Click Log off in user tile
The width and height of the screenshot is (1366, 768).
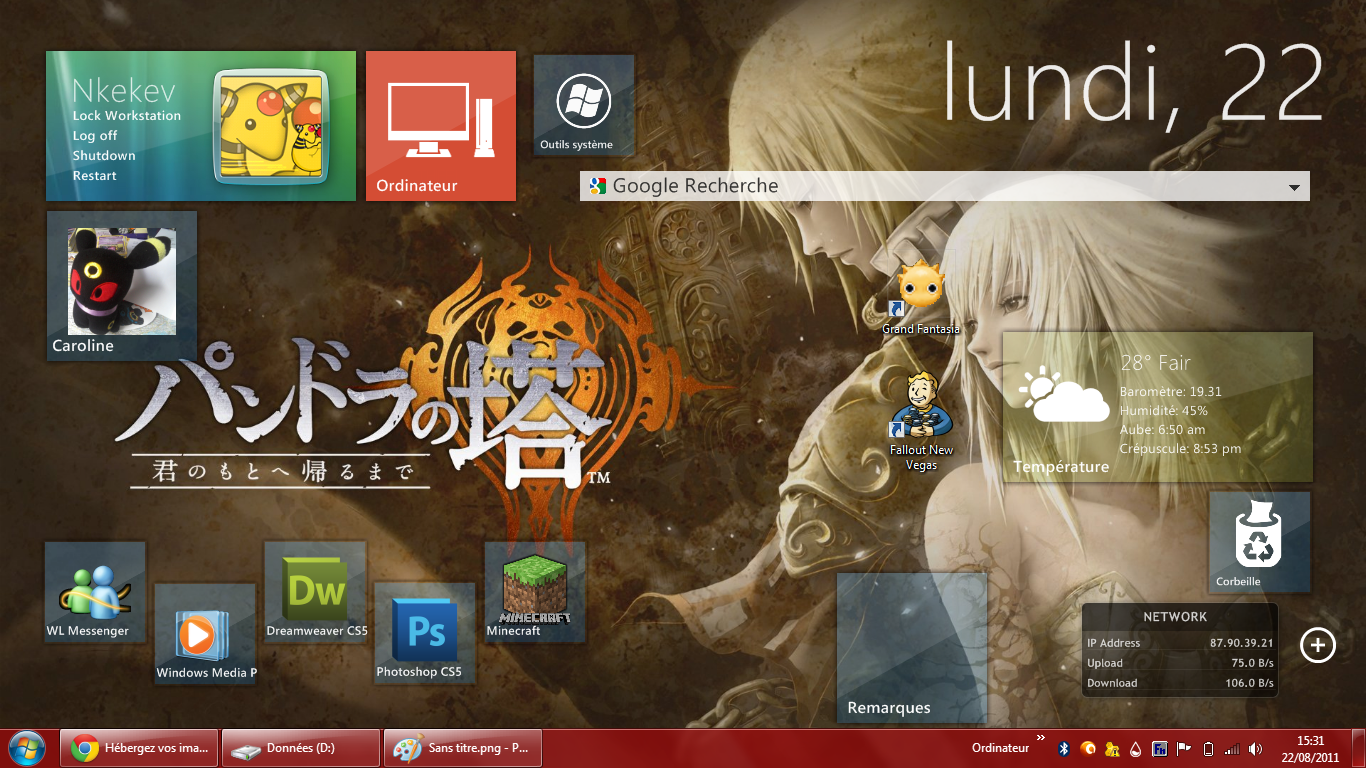95,136
